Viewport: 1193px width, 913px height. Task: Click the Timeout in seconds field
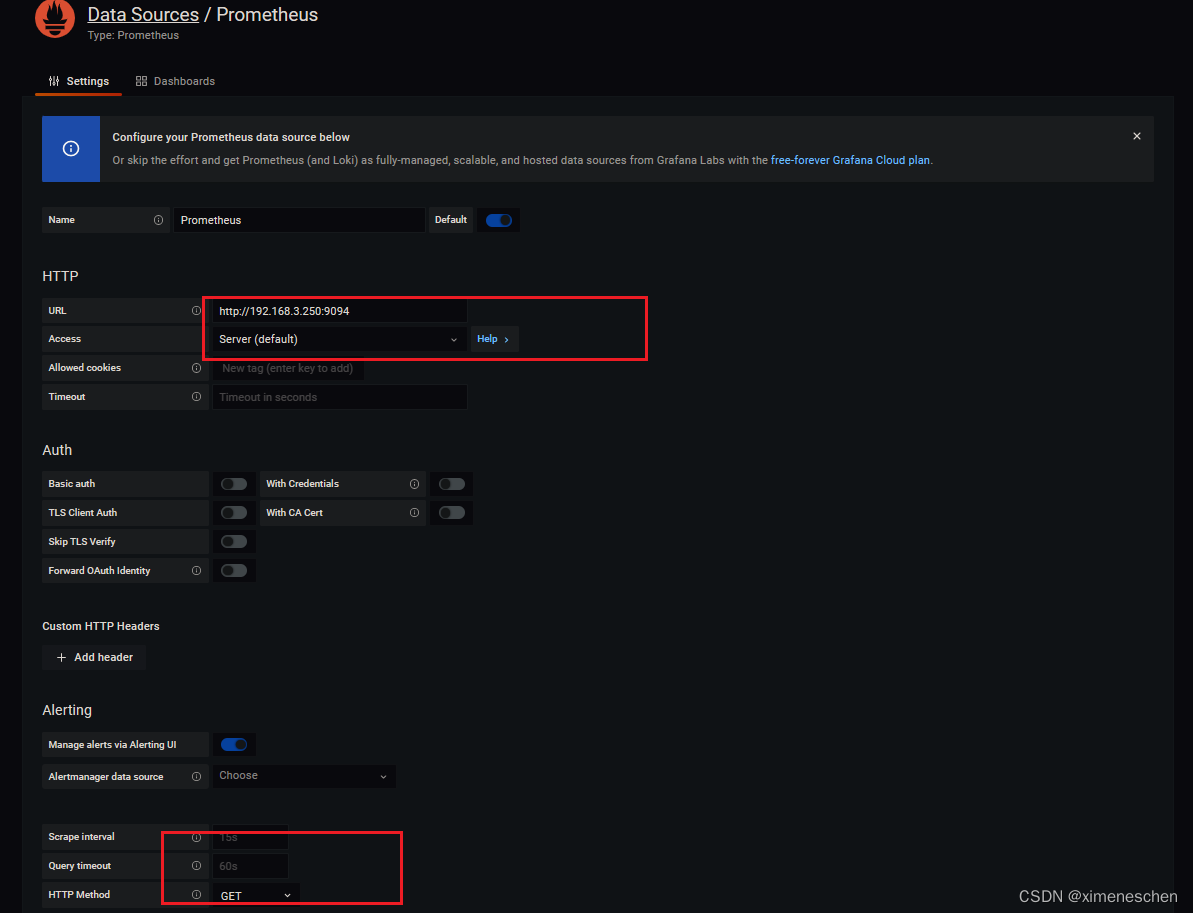click(x=339, y=397)
